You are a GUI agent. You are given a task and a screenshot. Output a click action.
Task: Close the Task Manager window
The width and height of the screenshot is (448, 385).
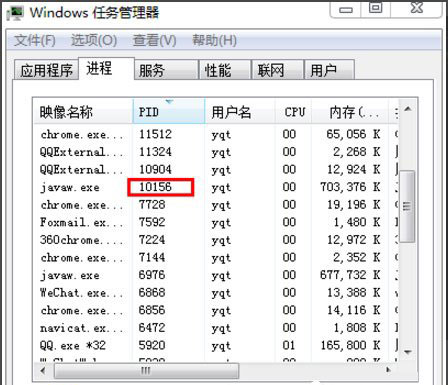(417, 8)
